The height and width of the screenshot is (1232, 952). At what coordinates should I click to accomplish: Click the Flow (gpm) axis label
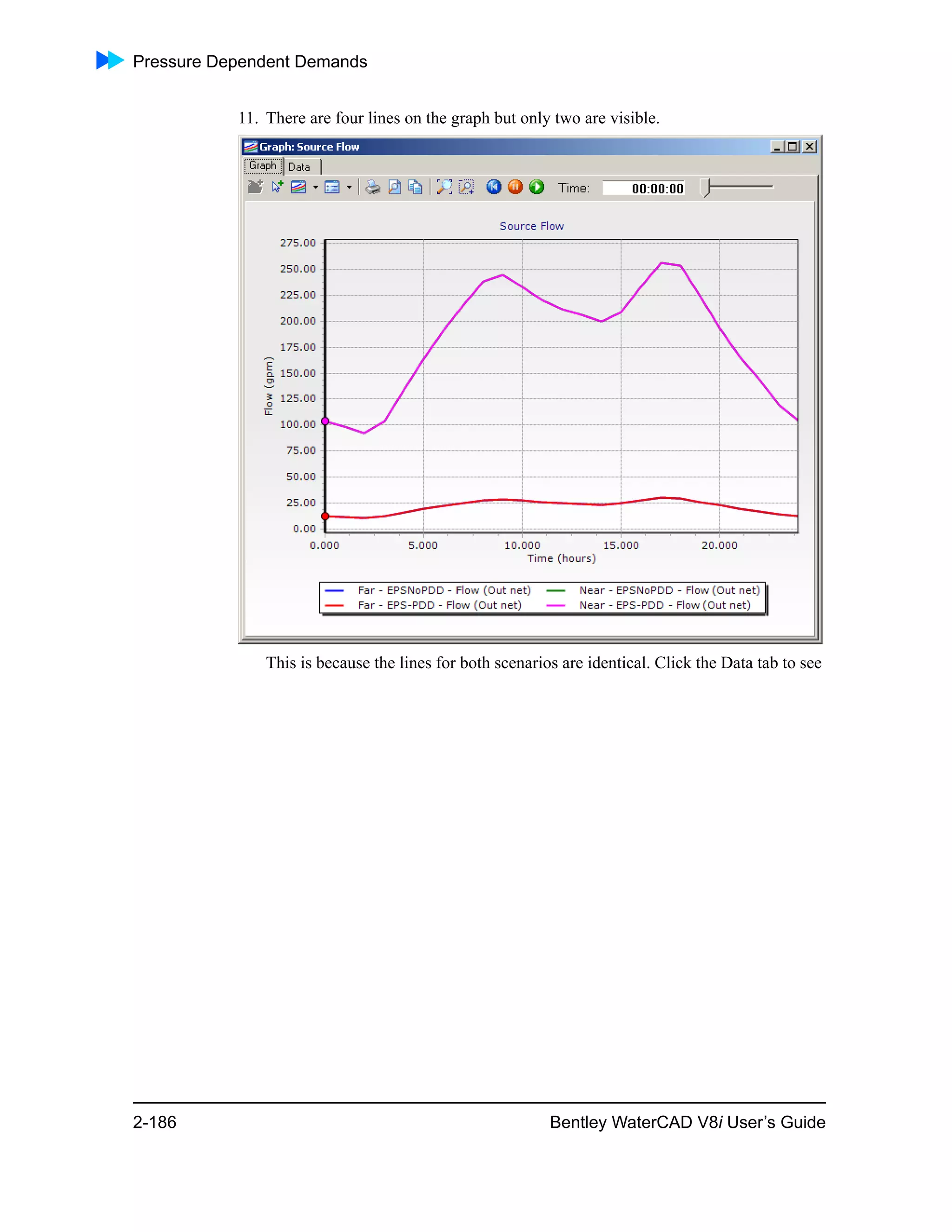[x=269, y=386]
